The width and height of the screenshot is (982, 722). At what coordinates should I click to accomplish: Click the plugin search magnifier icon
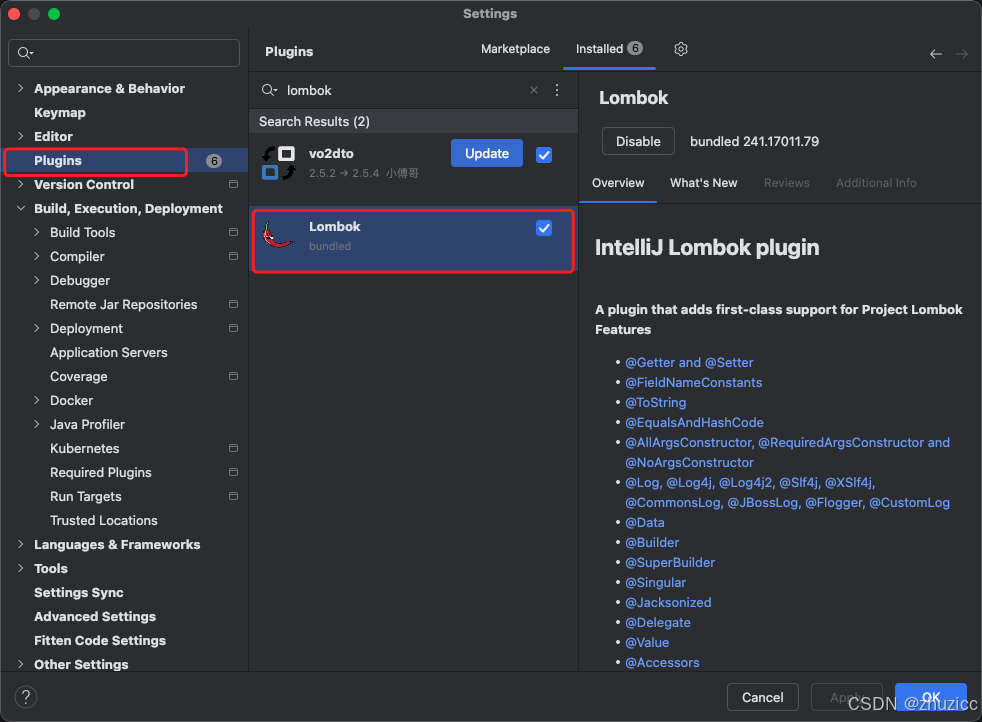point(269,90)
